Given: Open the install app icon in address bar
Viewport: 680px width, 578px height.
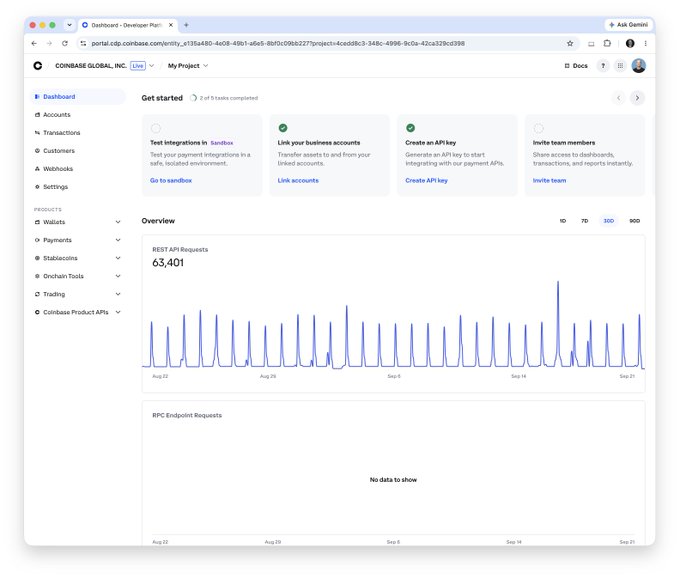Looking at the screenshot, I should point(591,43).
